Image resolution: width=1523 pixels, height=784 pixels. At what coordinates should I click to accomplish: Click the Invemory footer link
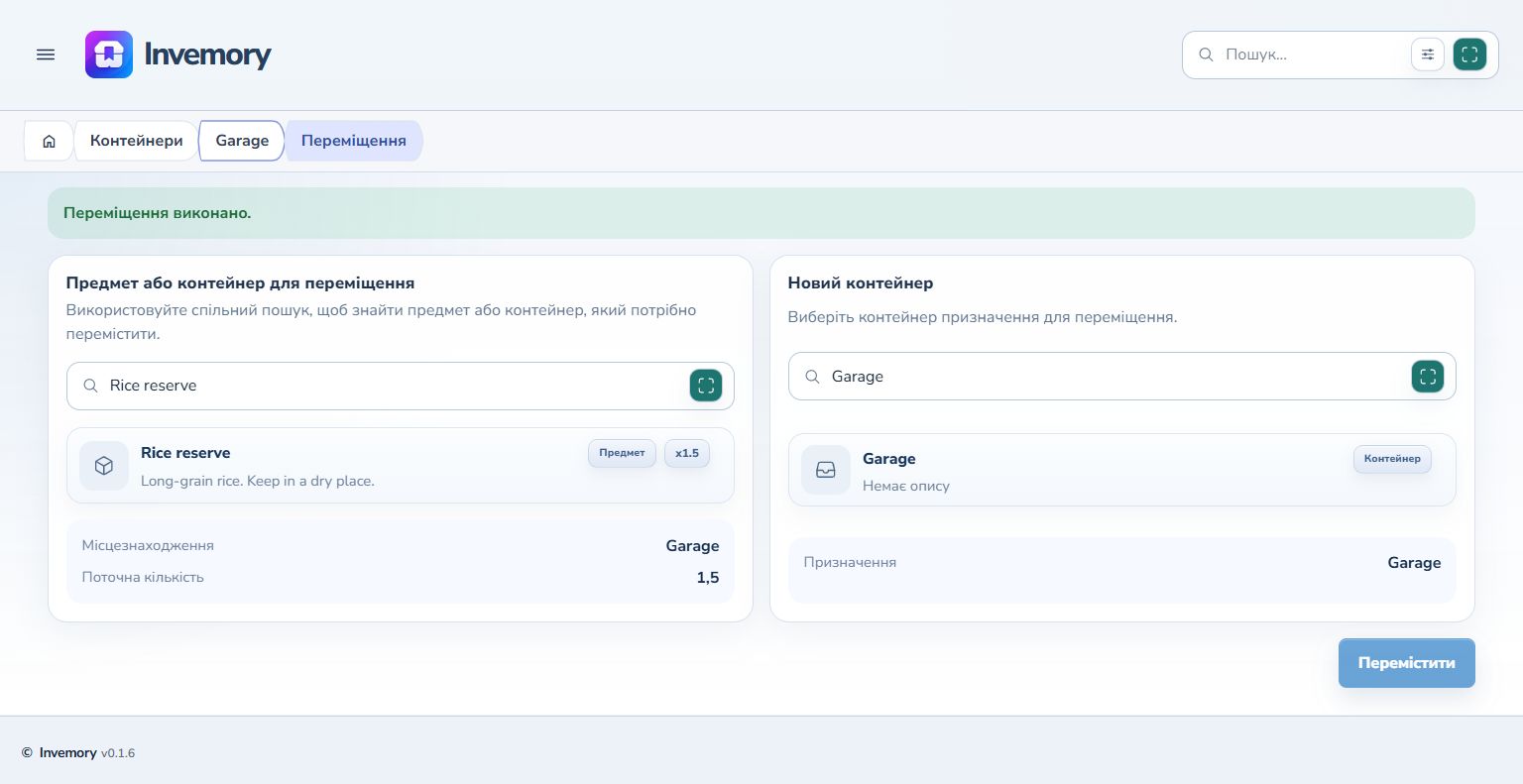coord(67,753)
